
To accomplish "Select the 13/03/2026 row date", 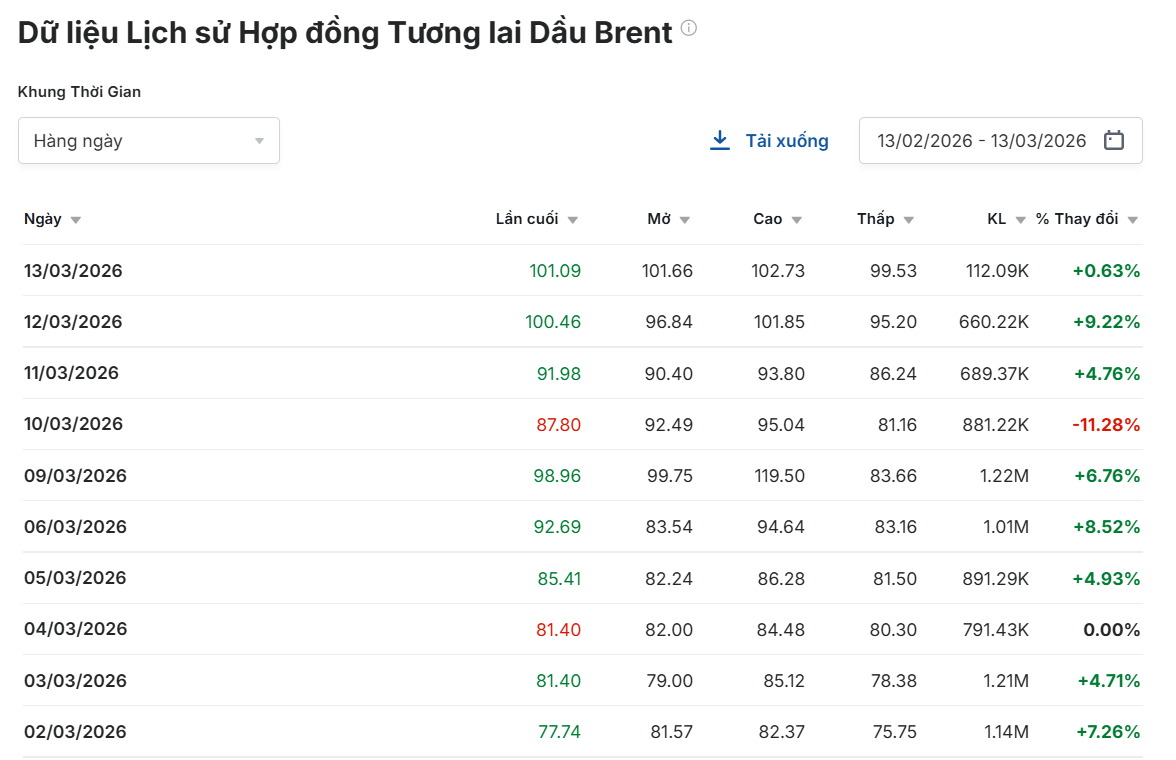I will [73, 271].
